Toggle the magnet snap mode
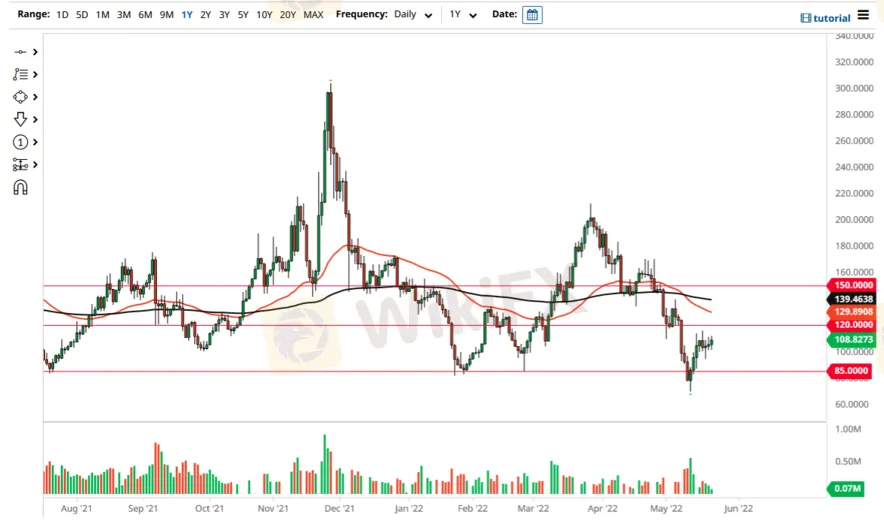This screenshot has height=527, width=884. [x=20, y=187]
